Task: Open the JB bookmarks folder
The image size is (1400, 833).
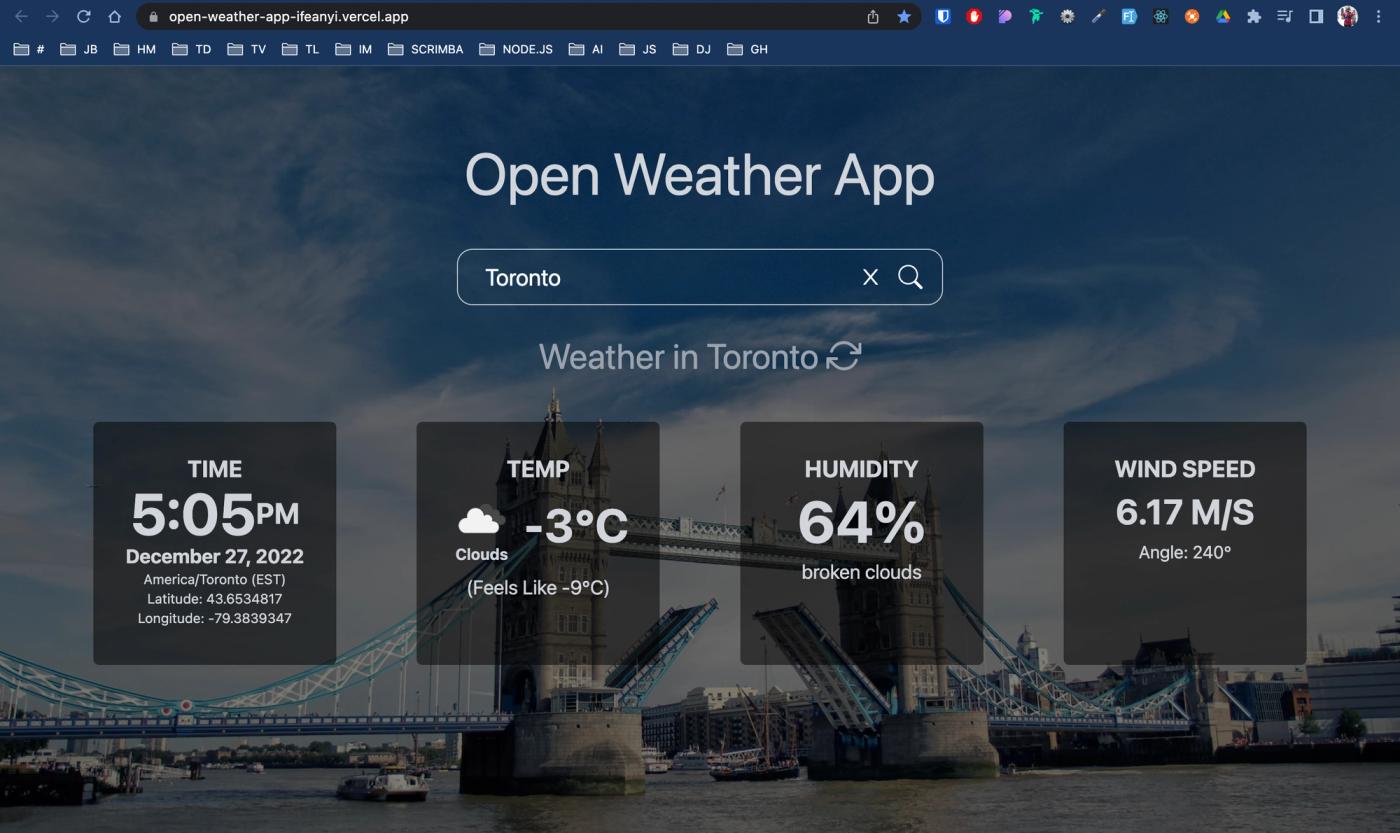Action: click(x=79, y=49)
